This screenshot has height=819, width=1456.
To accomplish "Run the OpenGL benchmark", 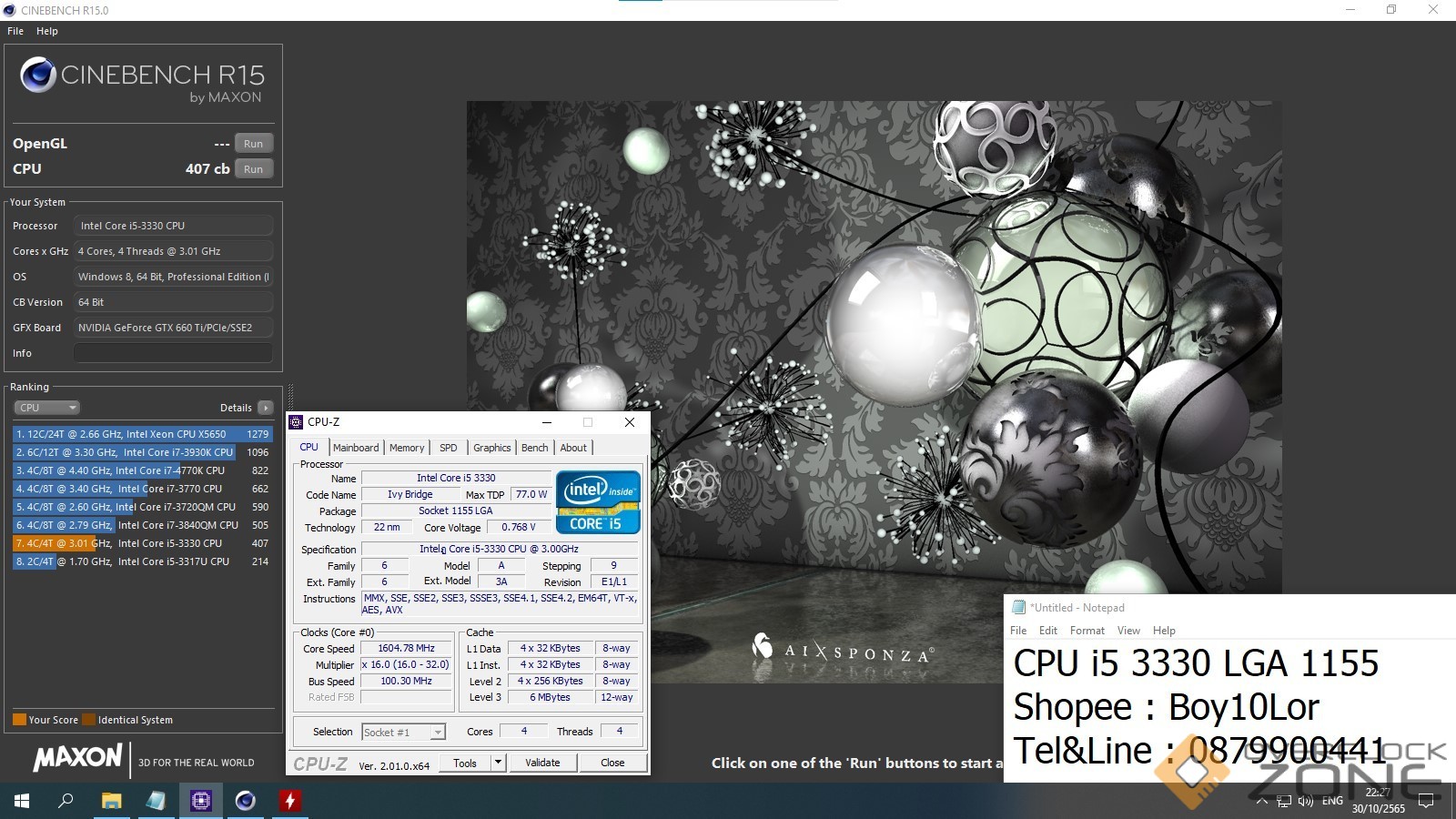I will pyautogui.click(x=253, y=144).
